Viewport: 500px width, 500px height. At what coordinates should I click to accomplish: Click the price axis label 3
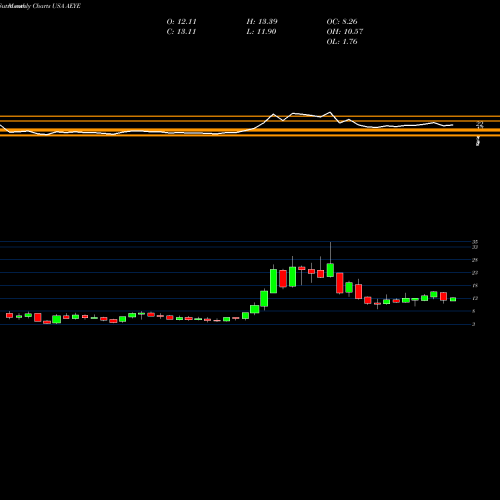pyautogui.click(x=474, y=324)
